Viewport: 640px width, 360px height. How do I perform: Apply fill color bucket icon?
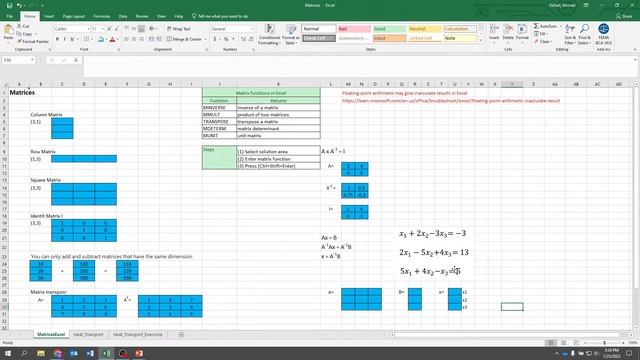[x=101, y=39]
